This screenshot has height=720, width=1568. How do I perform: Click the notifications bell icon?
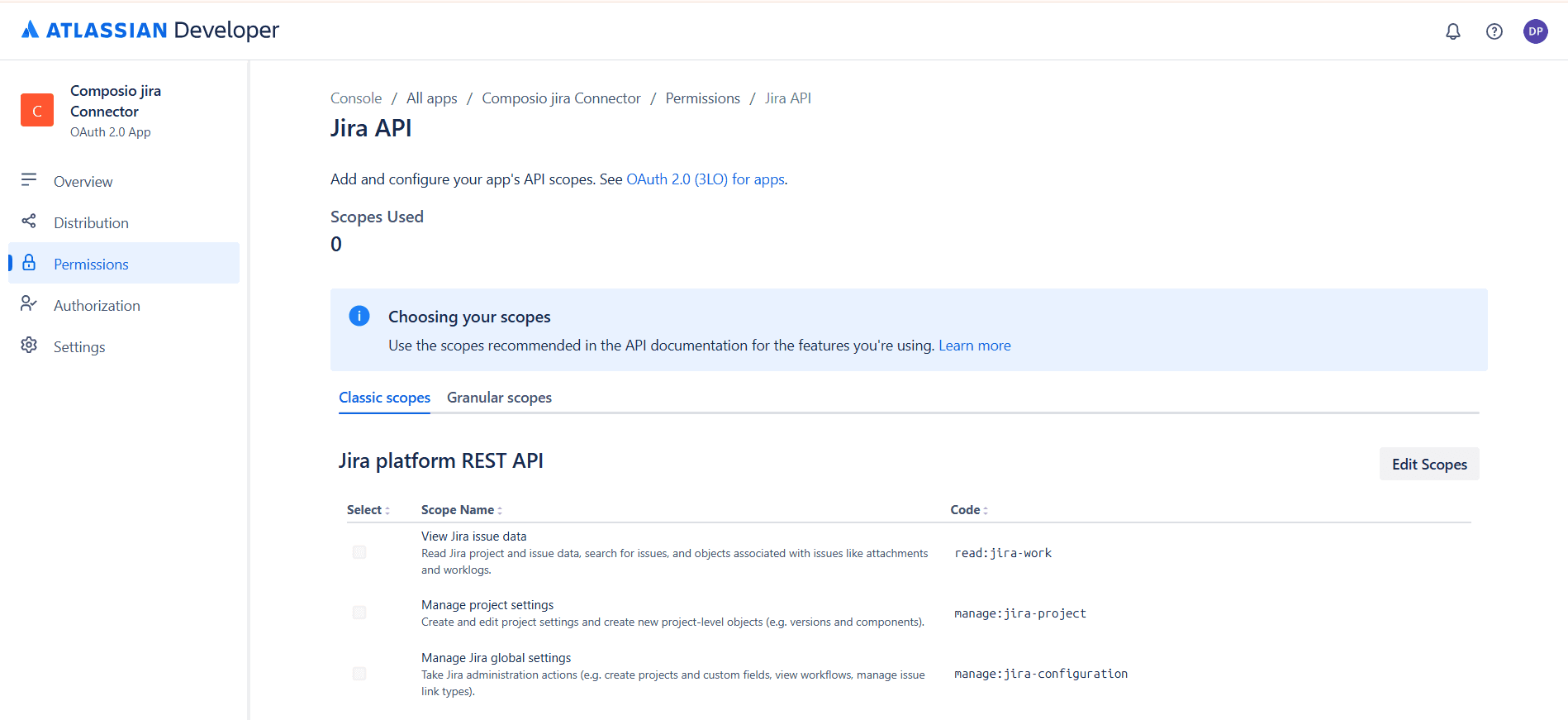pyautogui.click(x=1452, y=31)
